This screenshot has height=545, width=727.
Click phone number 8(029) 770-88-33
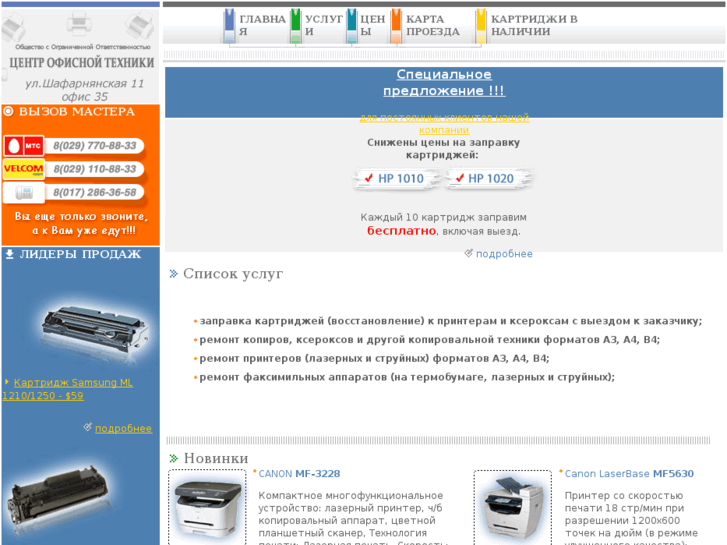pos(95,146)
